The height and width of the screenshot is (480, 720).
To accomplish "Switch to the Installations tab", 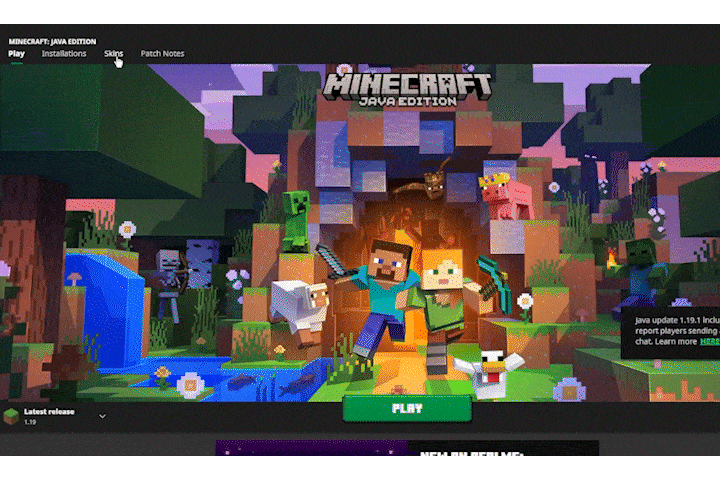I will click(64, 54).
